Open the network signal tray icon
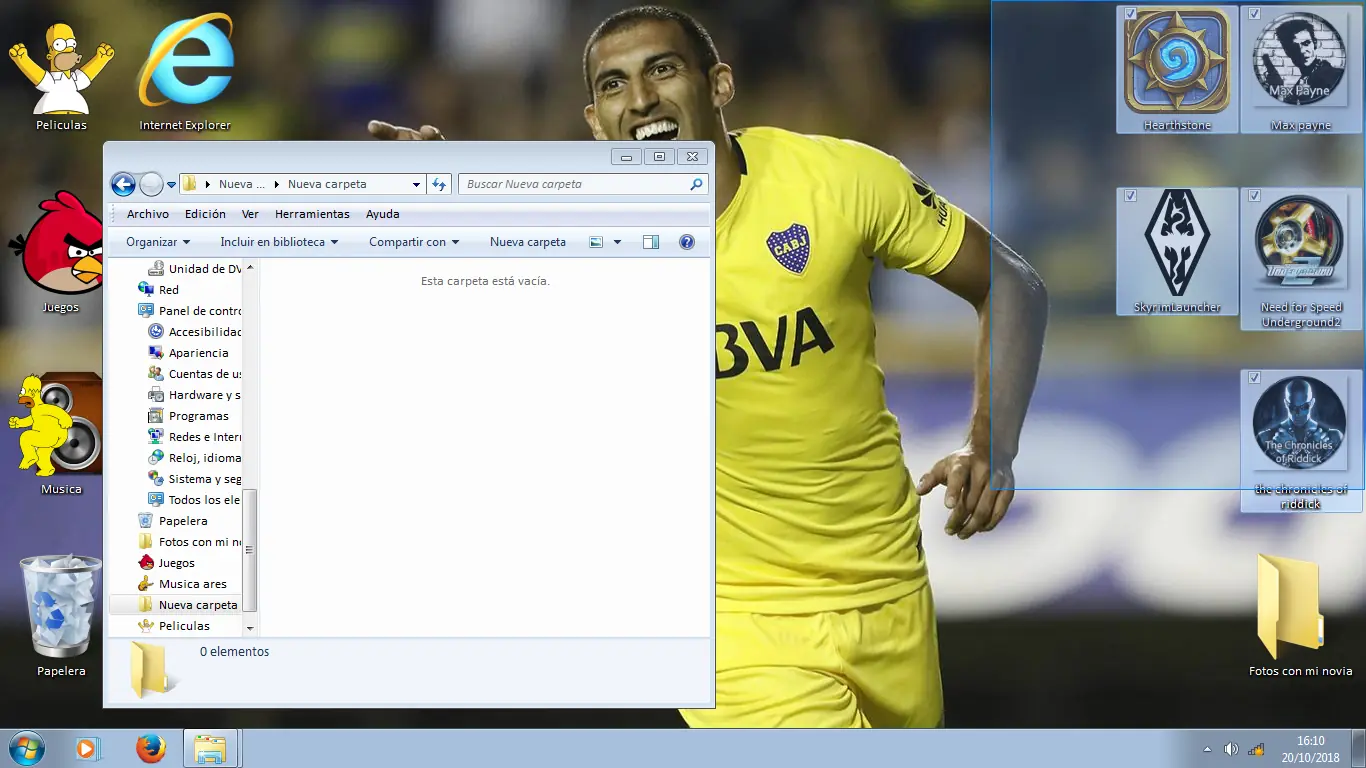Screen dimensions: 1366x768 point(1256,749)
